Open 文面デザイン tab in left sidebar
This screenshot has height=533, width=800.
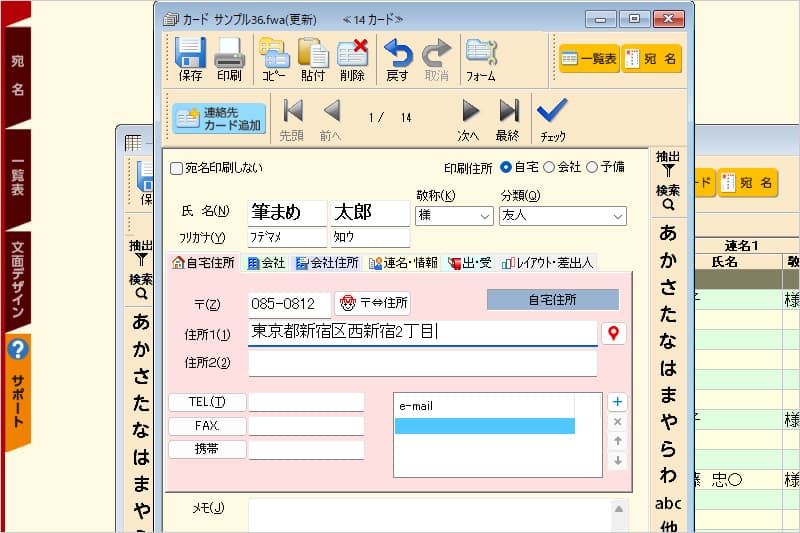(17, 281)
